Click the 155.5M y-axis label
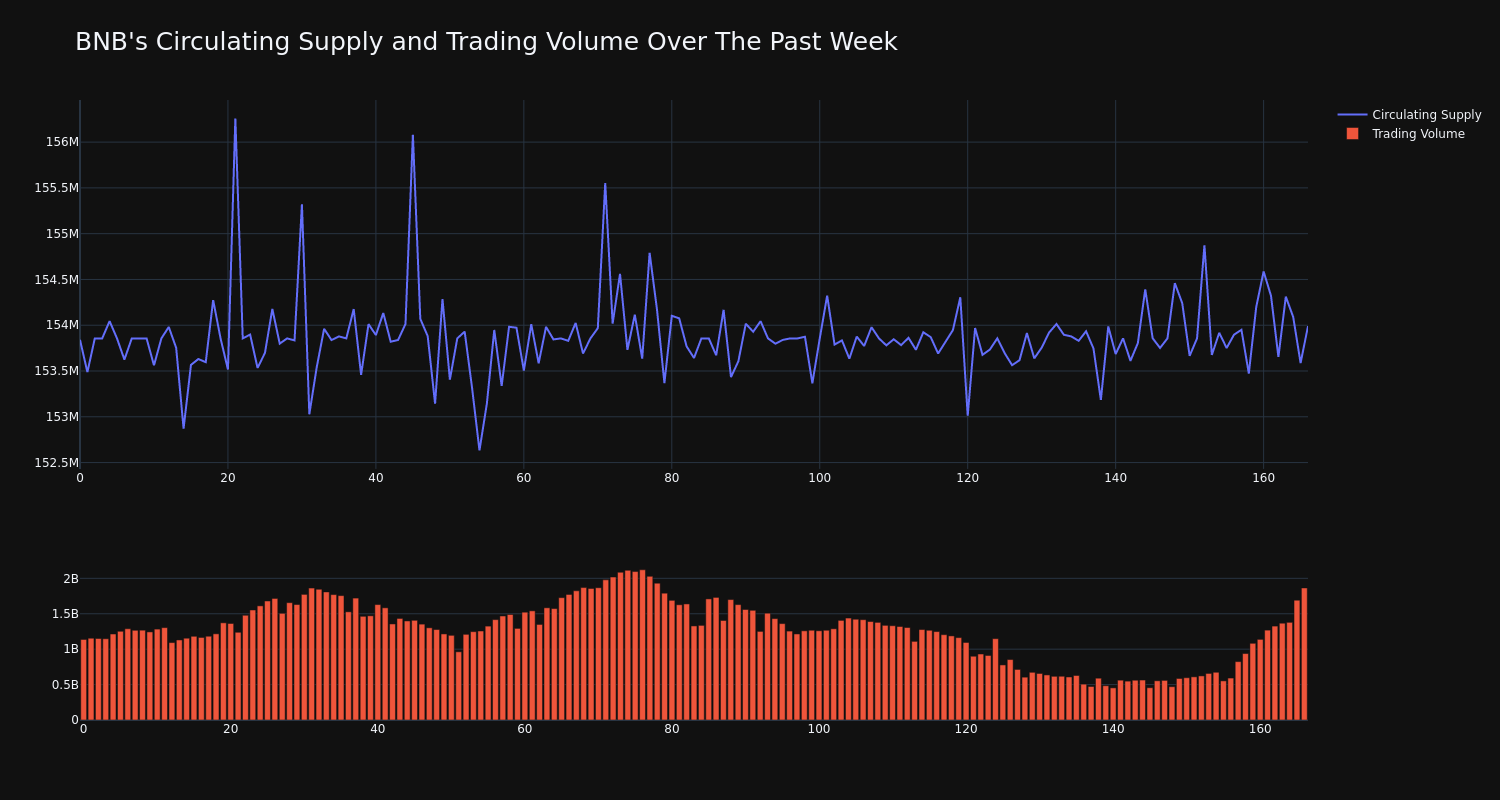1500x800 pixels. 57,188
